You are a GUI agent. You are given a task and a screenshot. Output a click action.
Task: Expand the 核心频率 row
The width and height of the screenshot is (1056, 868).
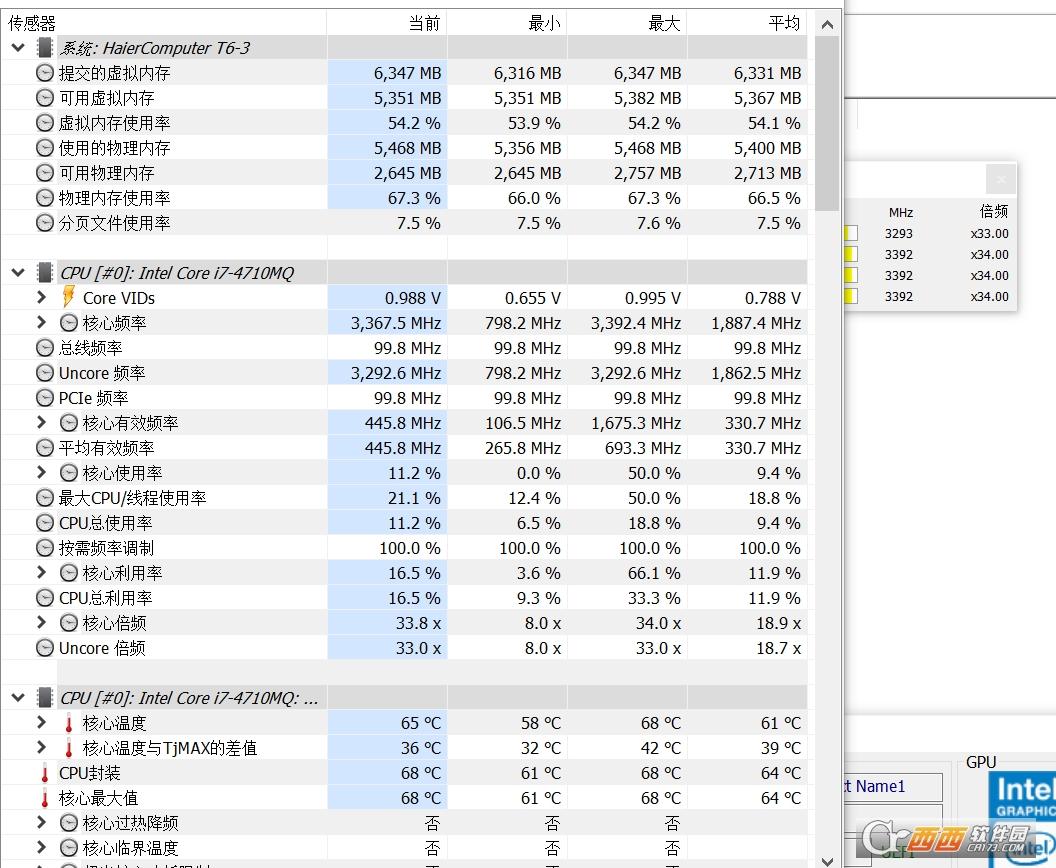pyautogui.click(x=42, y=323)
